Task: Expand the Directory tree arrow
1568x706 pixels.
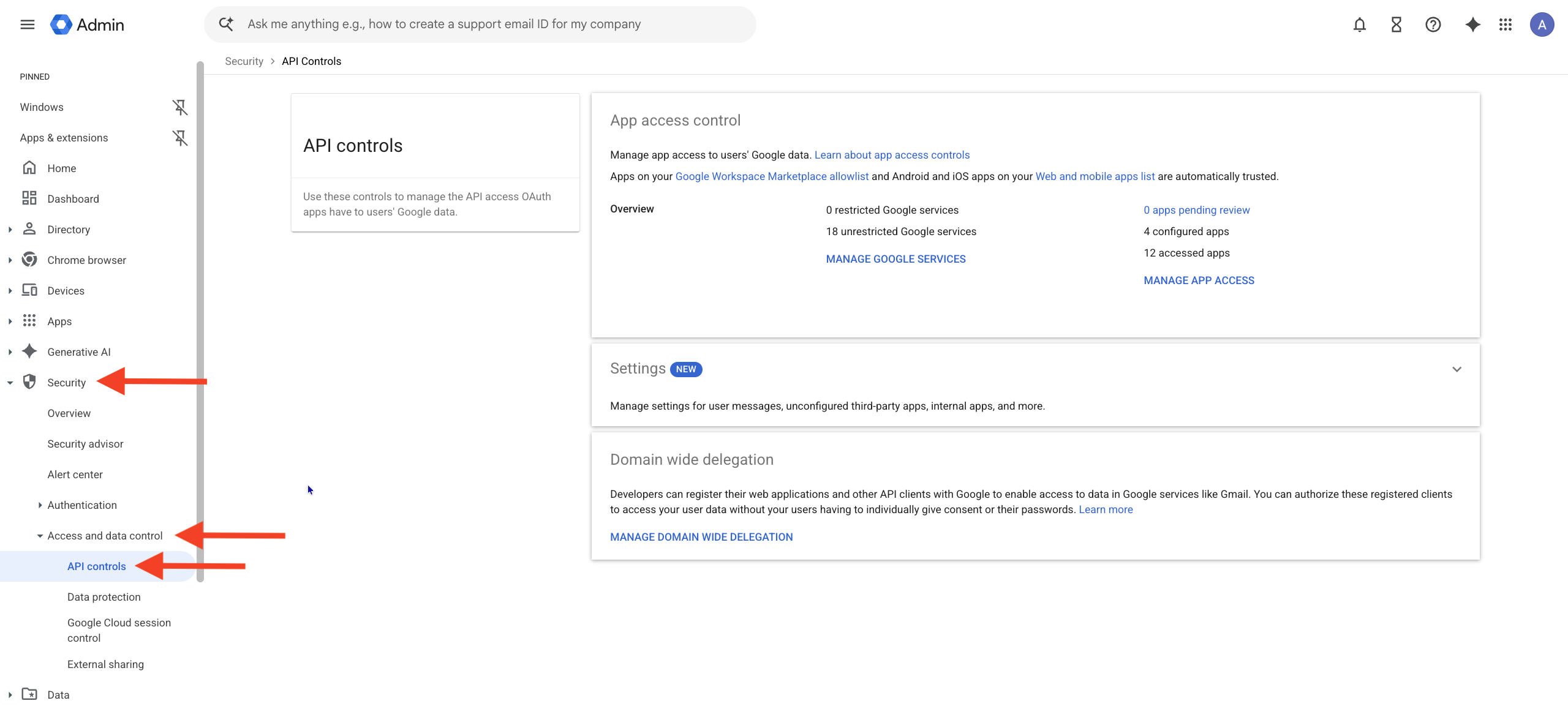Action: [10, 230]
